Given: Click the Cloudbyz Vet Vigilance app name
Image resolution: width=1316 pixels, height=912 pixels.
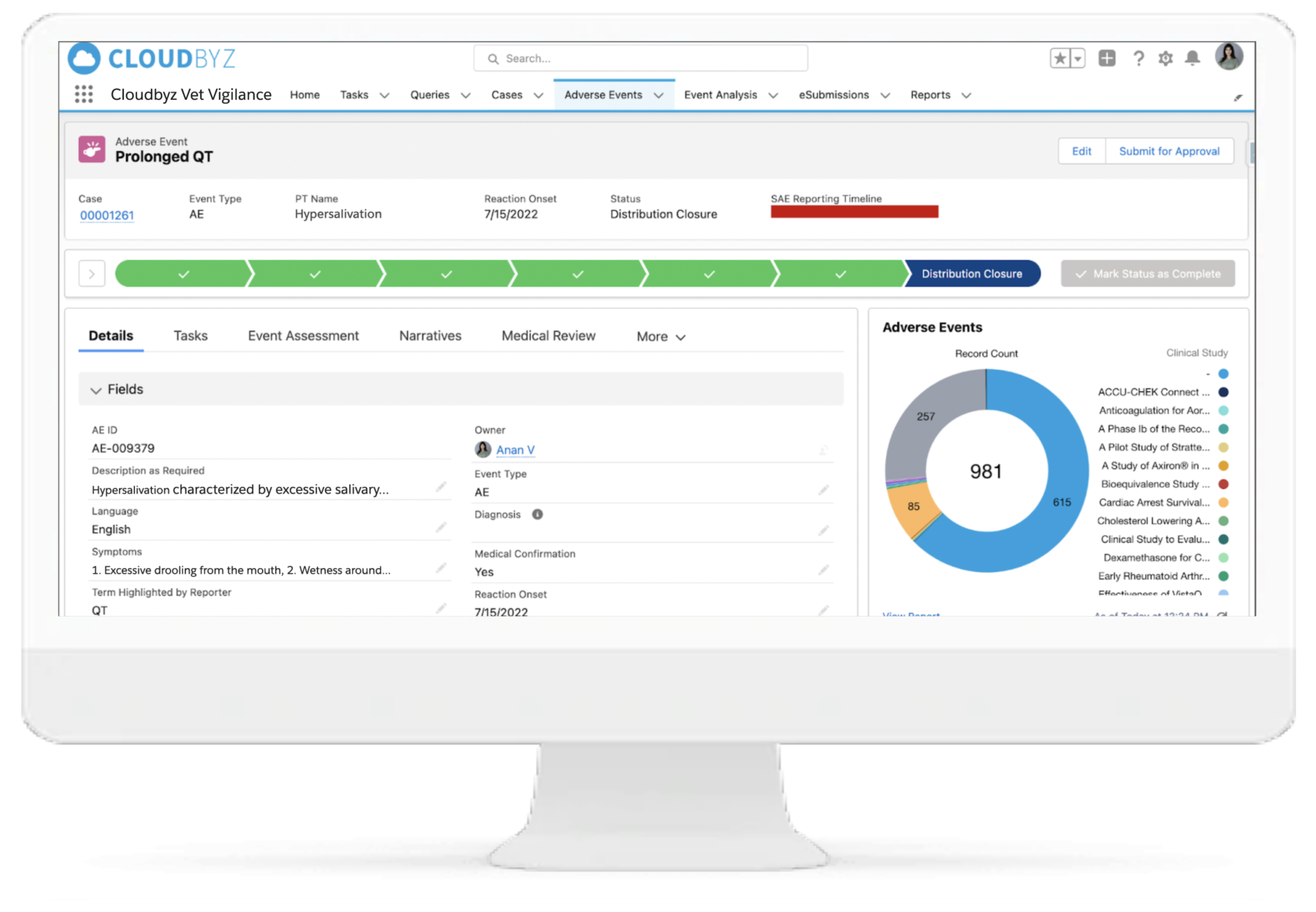Looking at the screenshot, I should tap(191, 94).
